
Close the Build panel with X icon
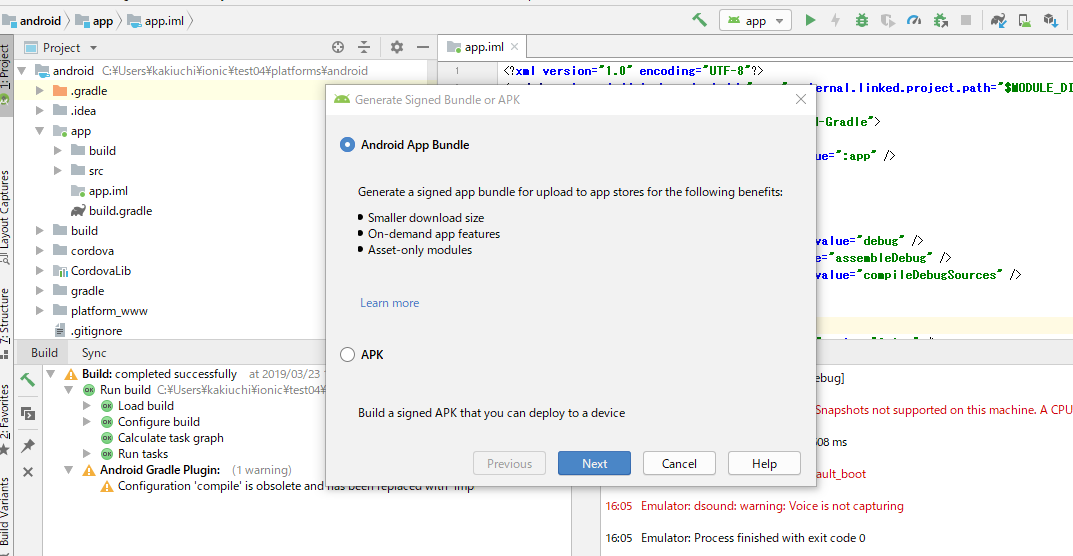28,472
